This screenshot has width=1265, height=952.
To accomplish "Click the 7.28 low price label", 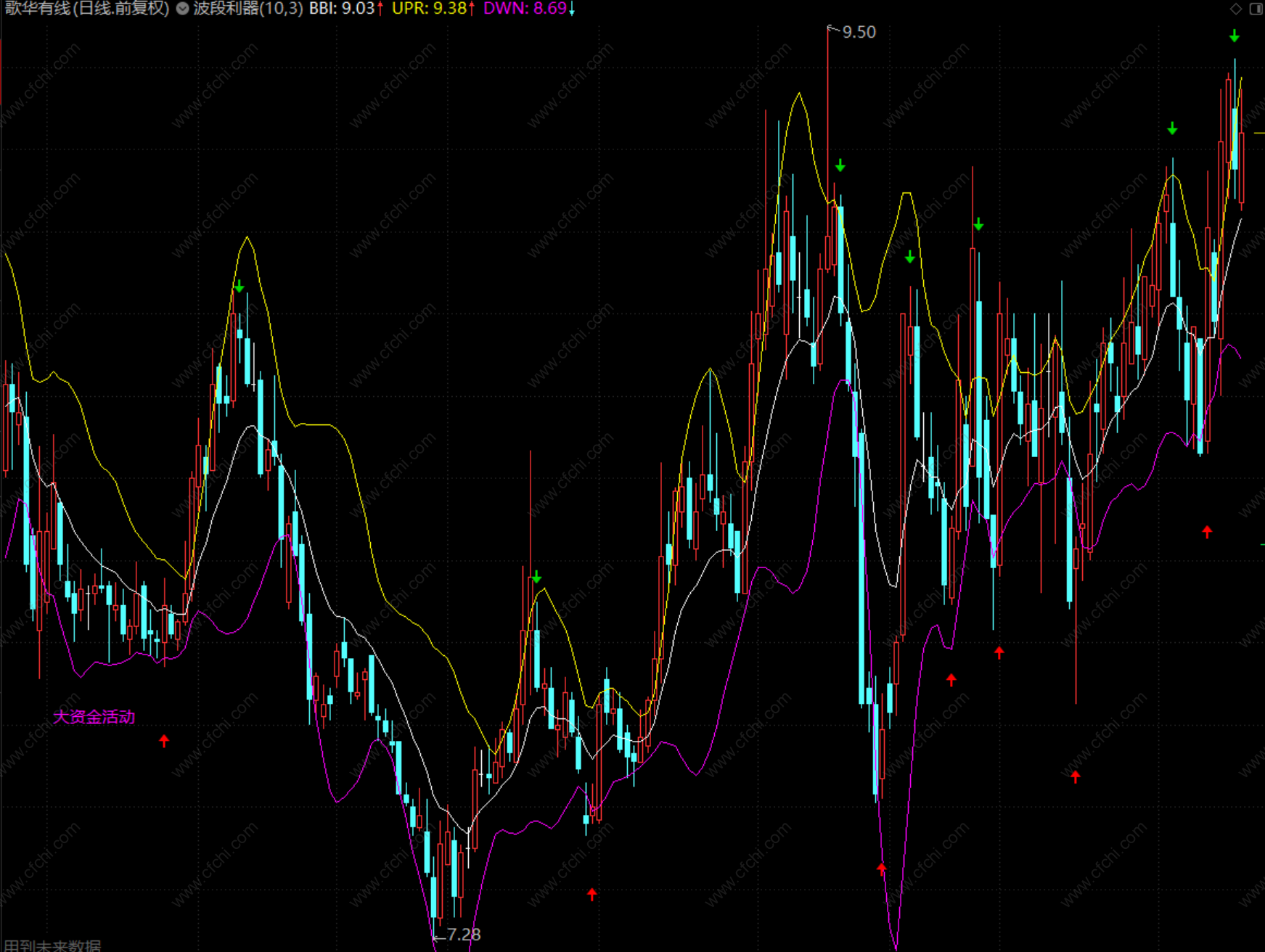I will coord(464,935).
